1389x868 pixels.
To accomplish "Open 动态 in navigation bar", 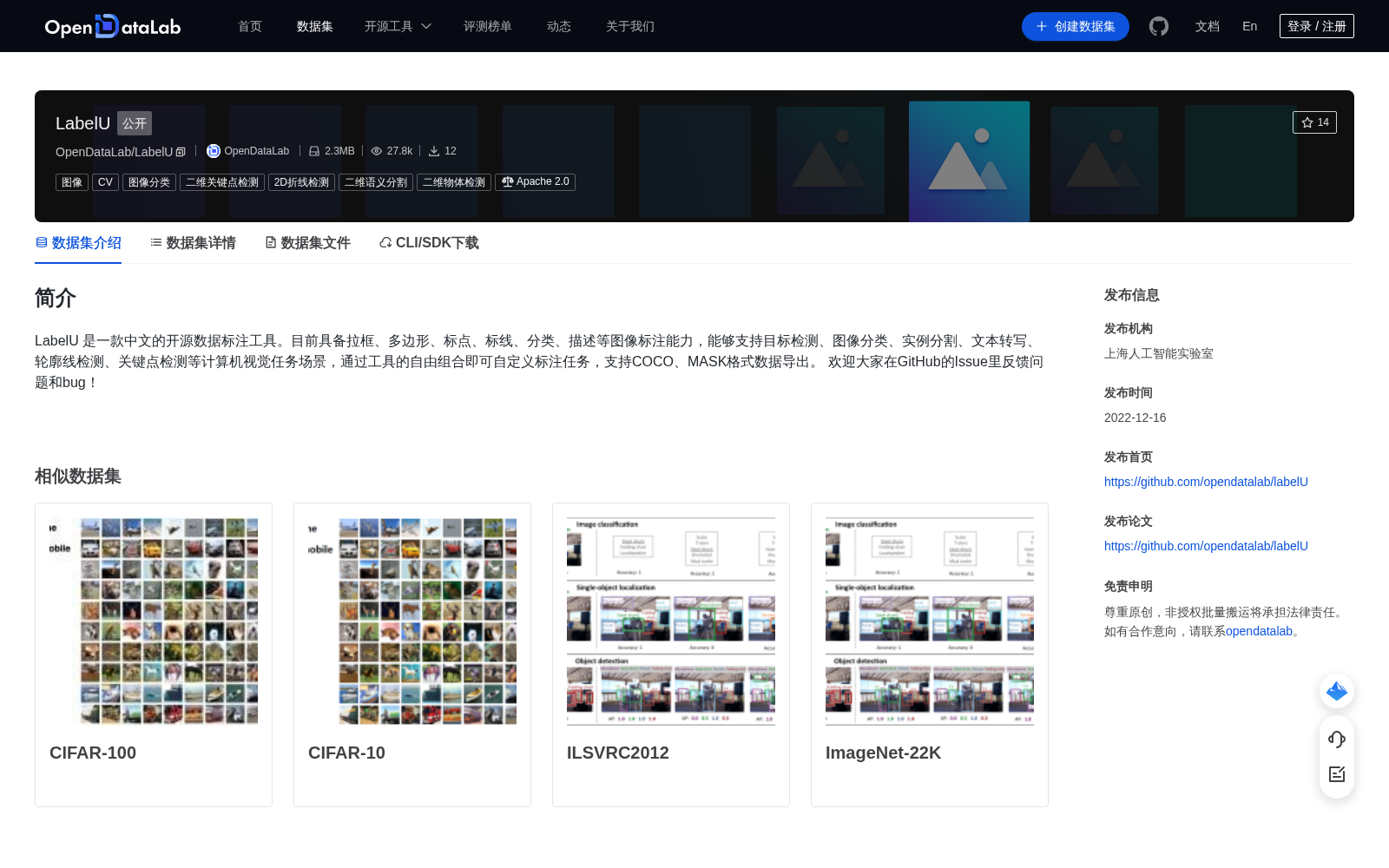I will pyautogui.click(x=559, y=27).
